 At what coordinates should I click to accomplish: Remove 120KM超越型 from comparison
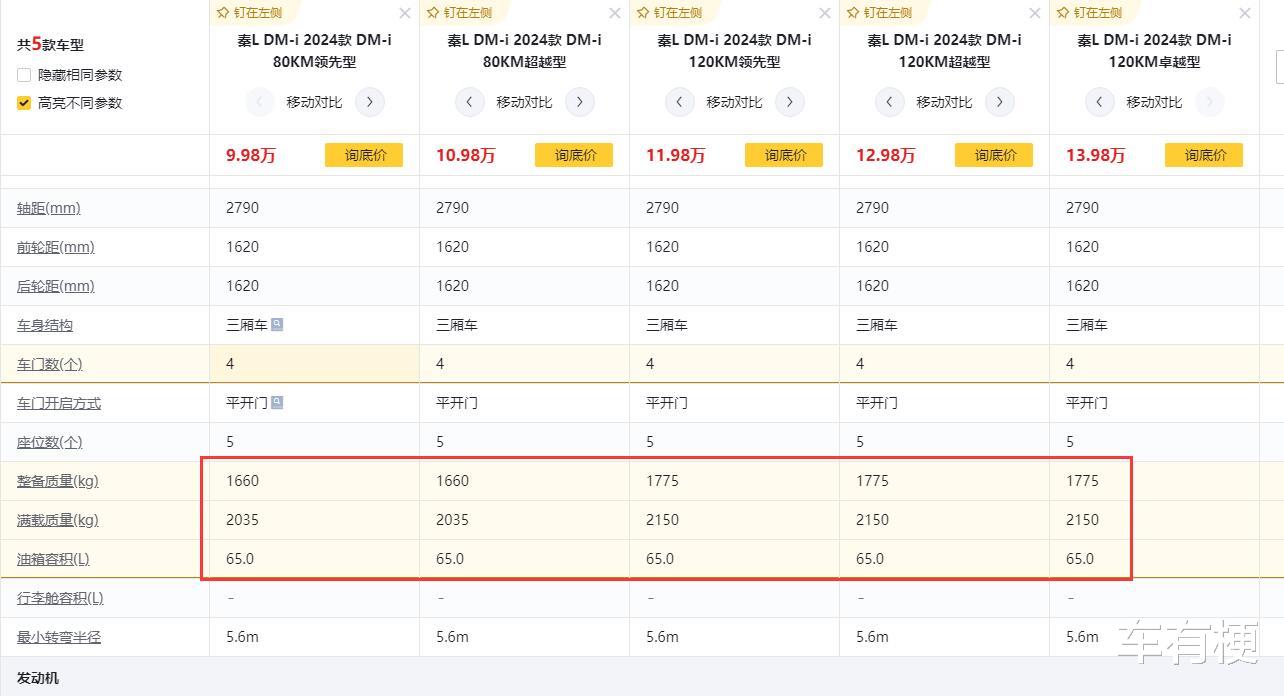[1034, 13]
